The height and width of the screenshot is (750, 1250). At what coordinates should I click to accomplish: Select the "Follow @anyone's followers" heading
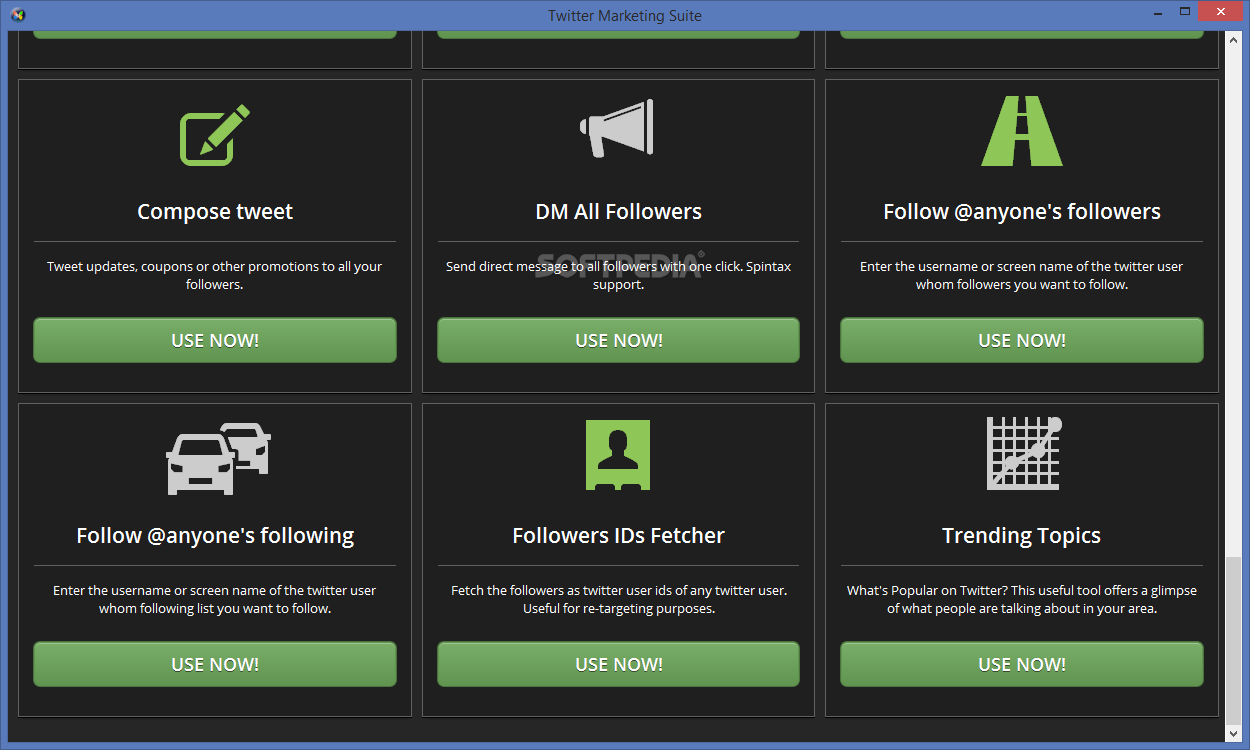(x=1022, y=212)
